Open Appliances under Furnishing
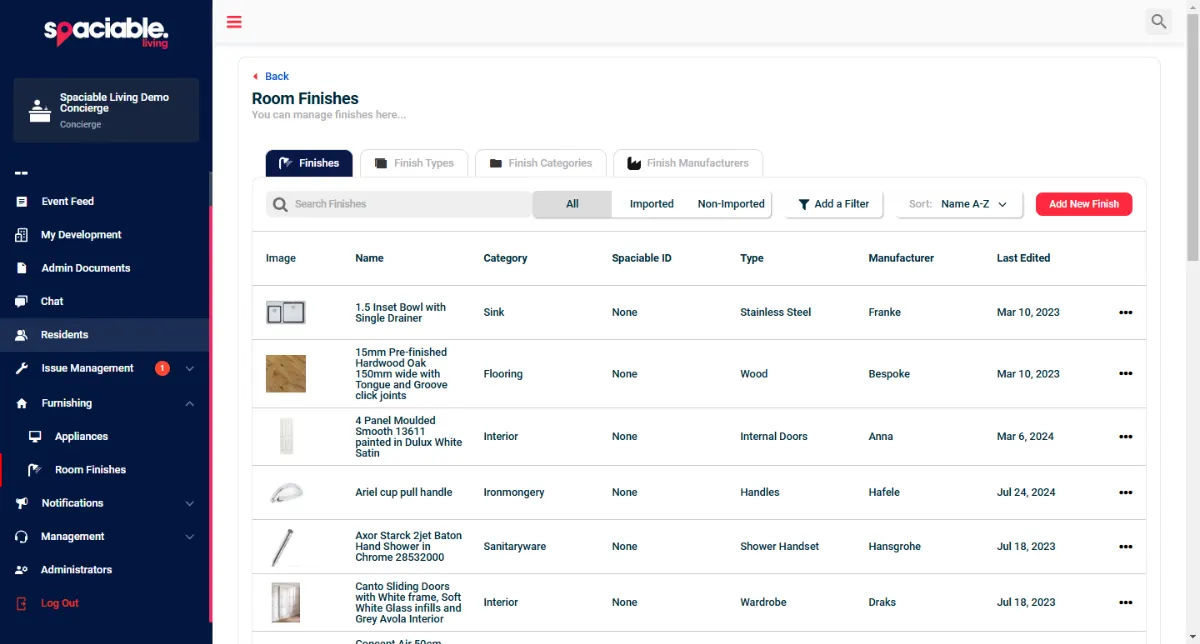This screenshot has height=644, width=1200. 81,436
